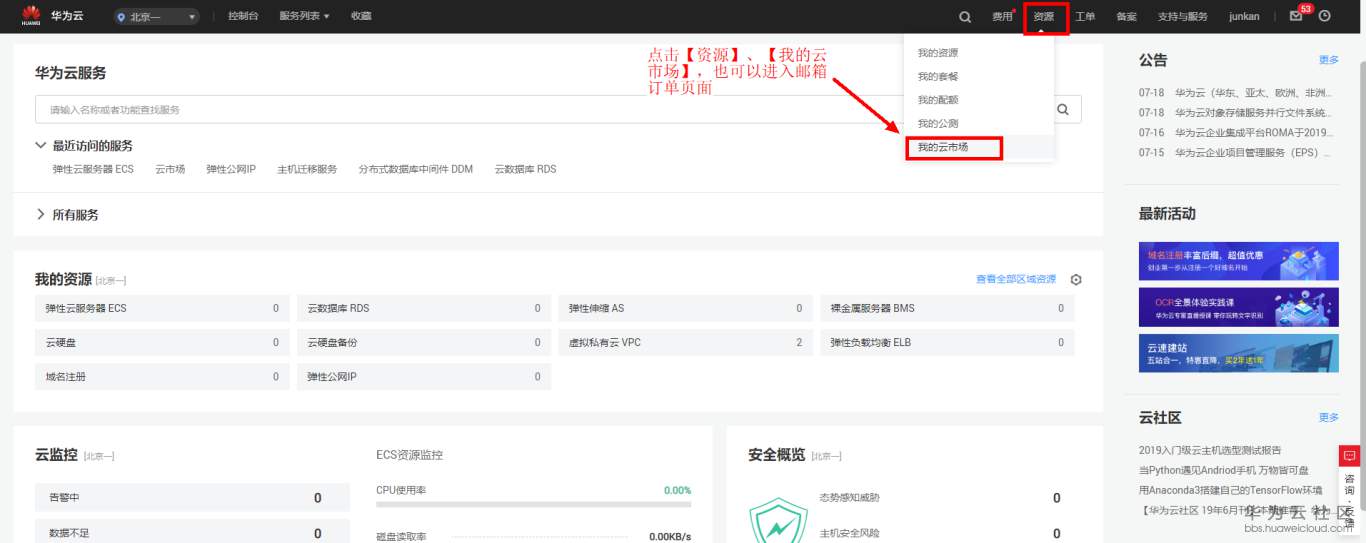
Task: Open 2019入门级云主机选型测试报告 post
Action: click(x=1210, y=450)
